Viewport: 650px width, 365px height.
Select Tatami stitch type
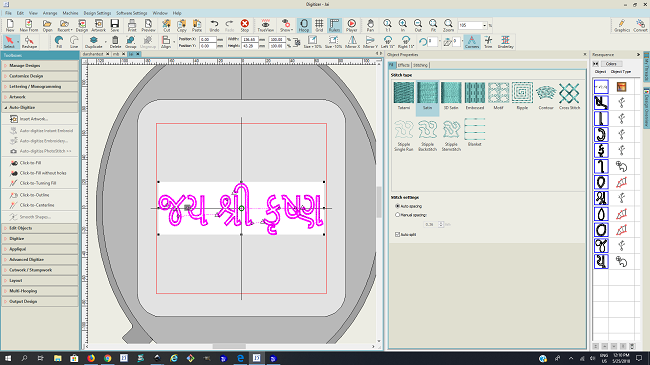(x=404, y=96)
